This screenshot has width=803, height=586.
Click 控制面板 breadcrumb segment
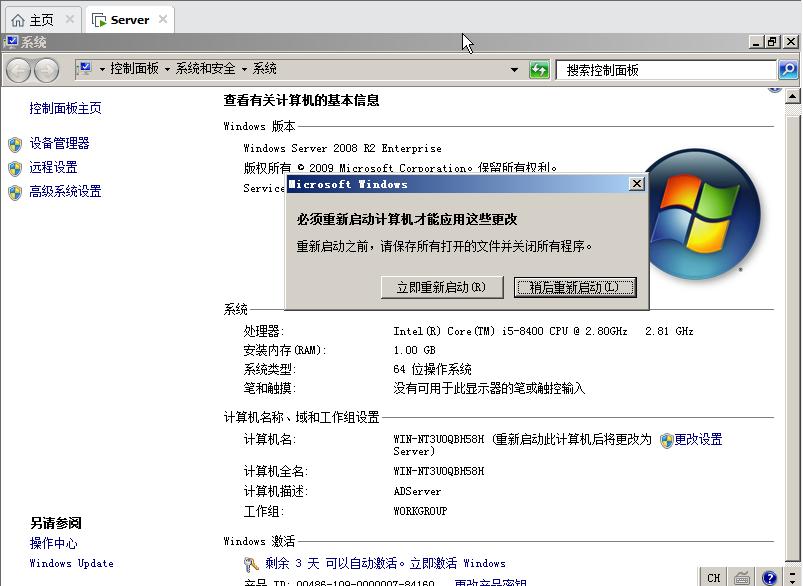[134, 69]
